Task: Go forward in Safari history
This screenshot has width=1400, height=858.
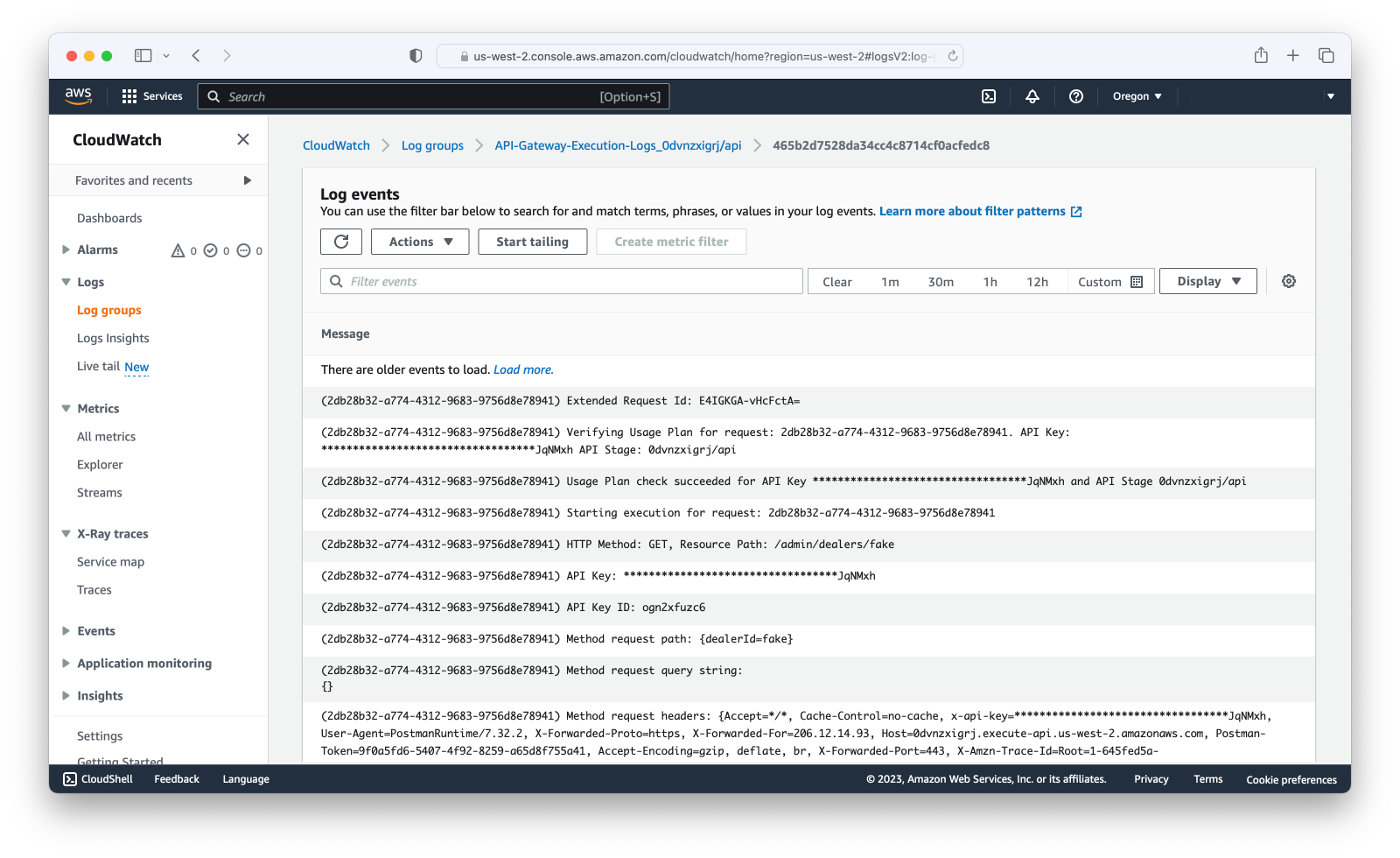Action: [x=227, y=55]
